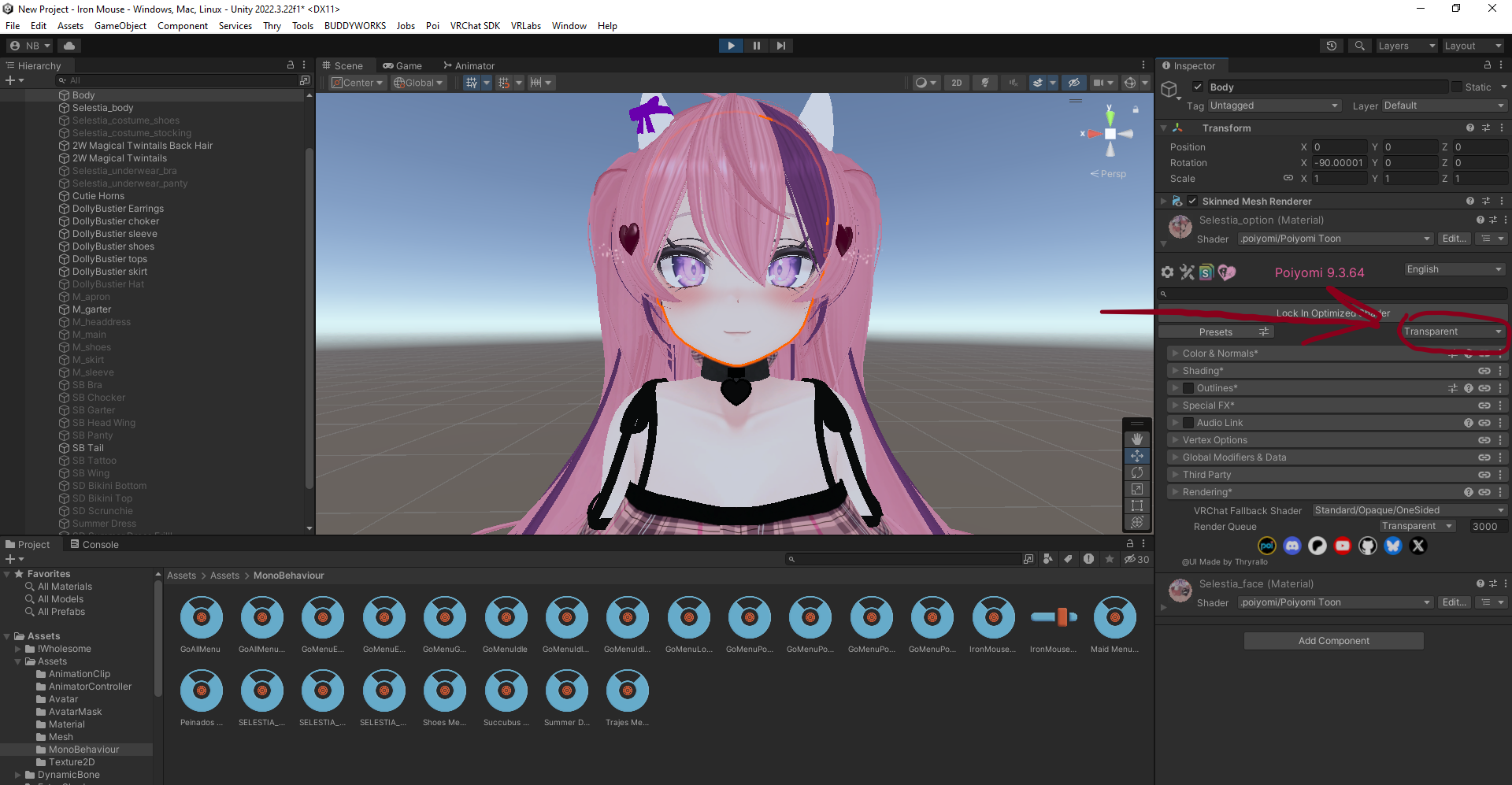Click the Presets button
Screen dimensions: 1512x785
1216,331
